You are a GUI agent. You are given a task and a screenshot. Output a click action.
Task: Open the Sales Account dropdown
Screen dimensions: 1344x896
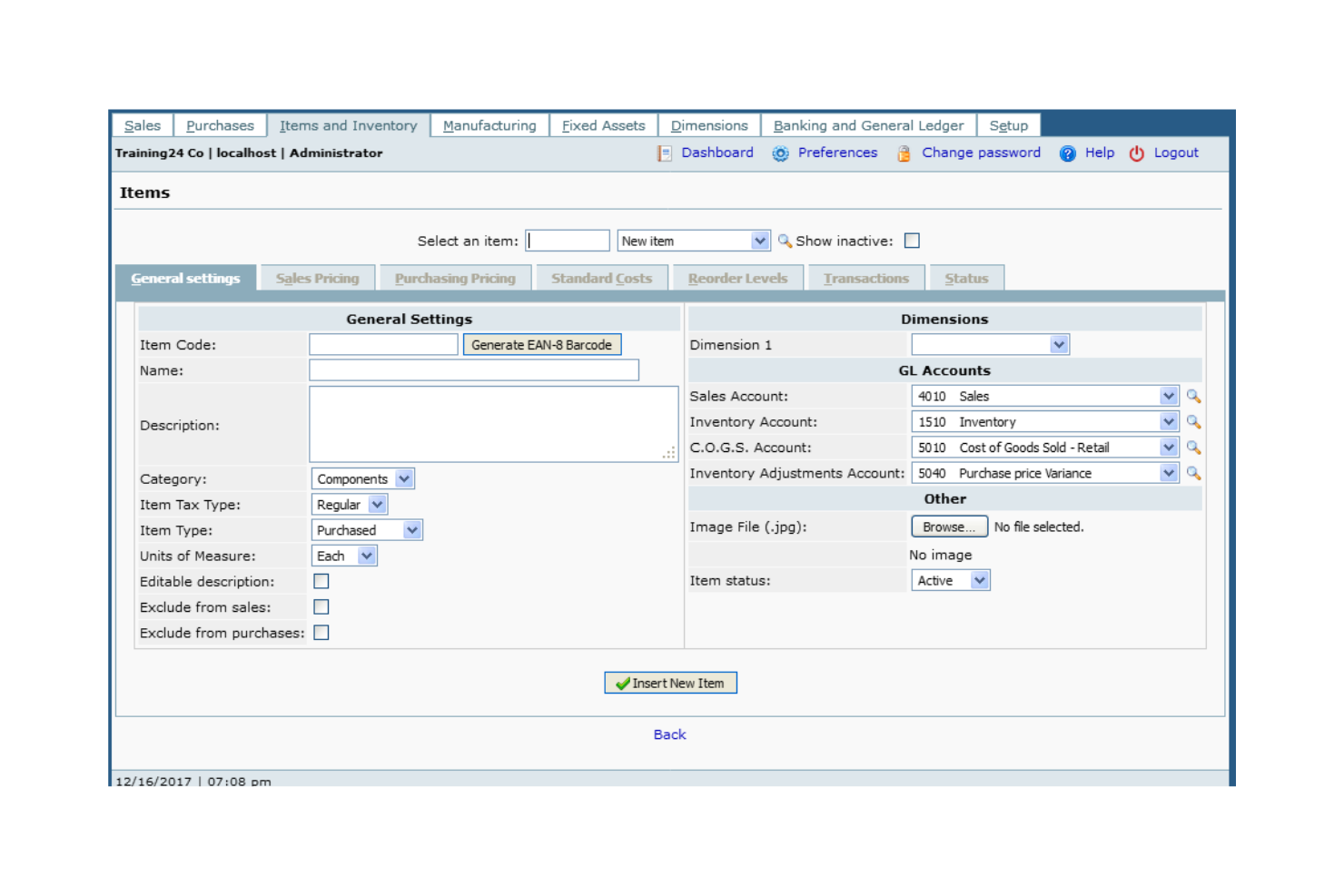1044,396
